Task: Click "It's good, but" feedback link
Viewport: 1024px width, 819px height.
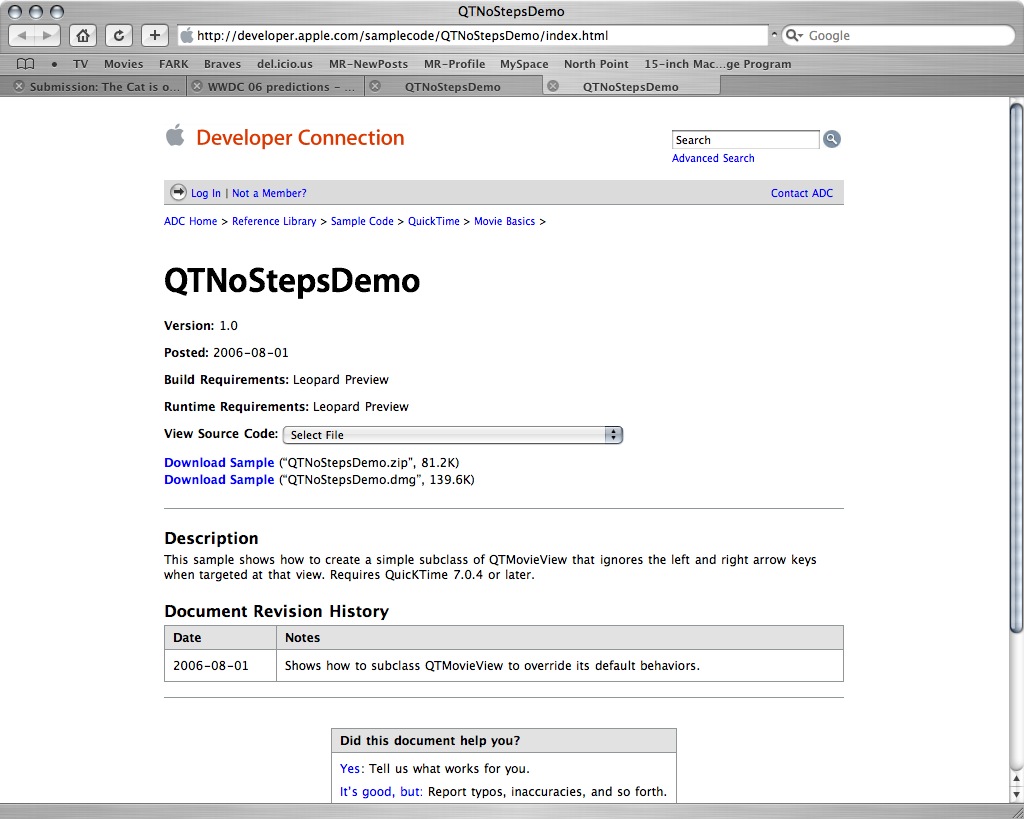Action: coord(380,792)
